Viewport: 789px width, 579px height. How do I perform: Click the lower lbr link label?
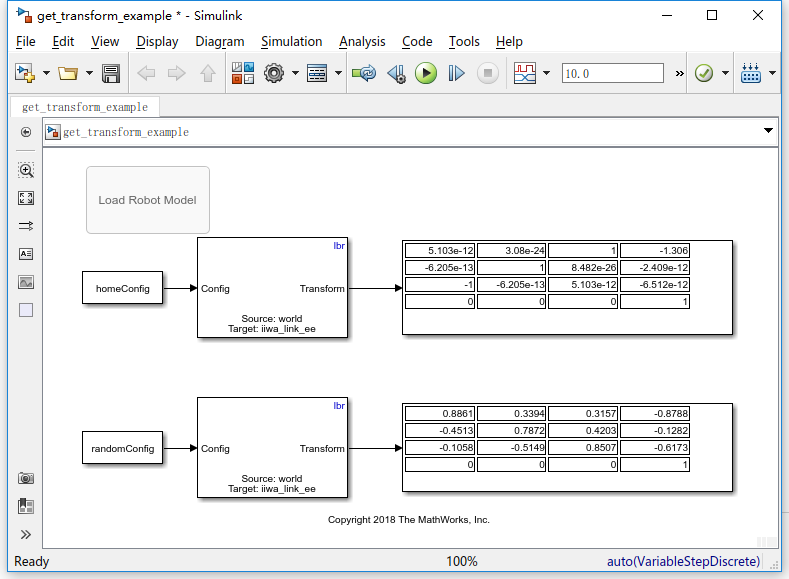339,405
